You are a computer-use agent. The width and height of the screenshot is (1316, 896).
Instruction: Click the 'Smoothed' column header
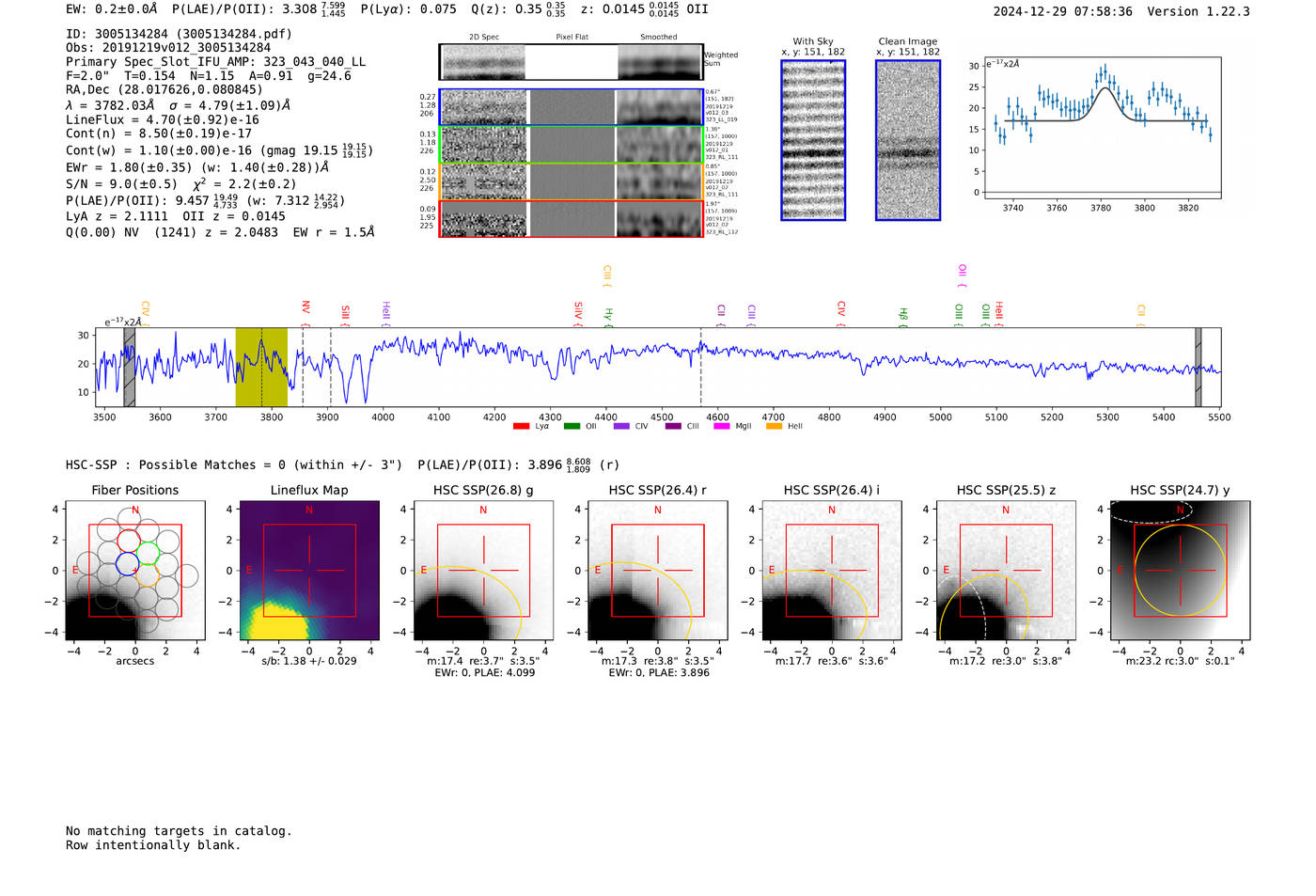coord(659,38)
